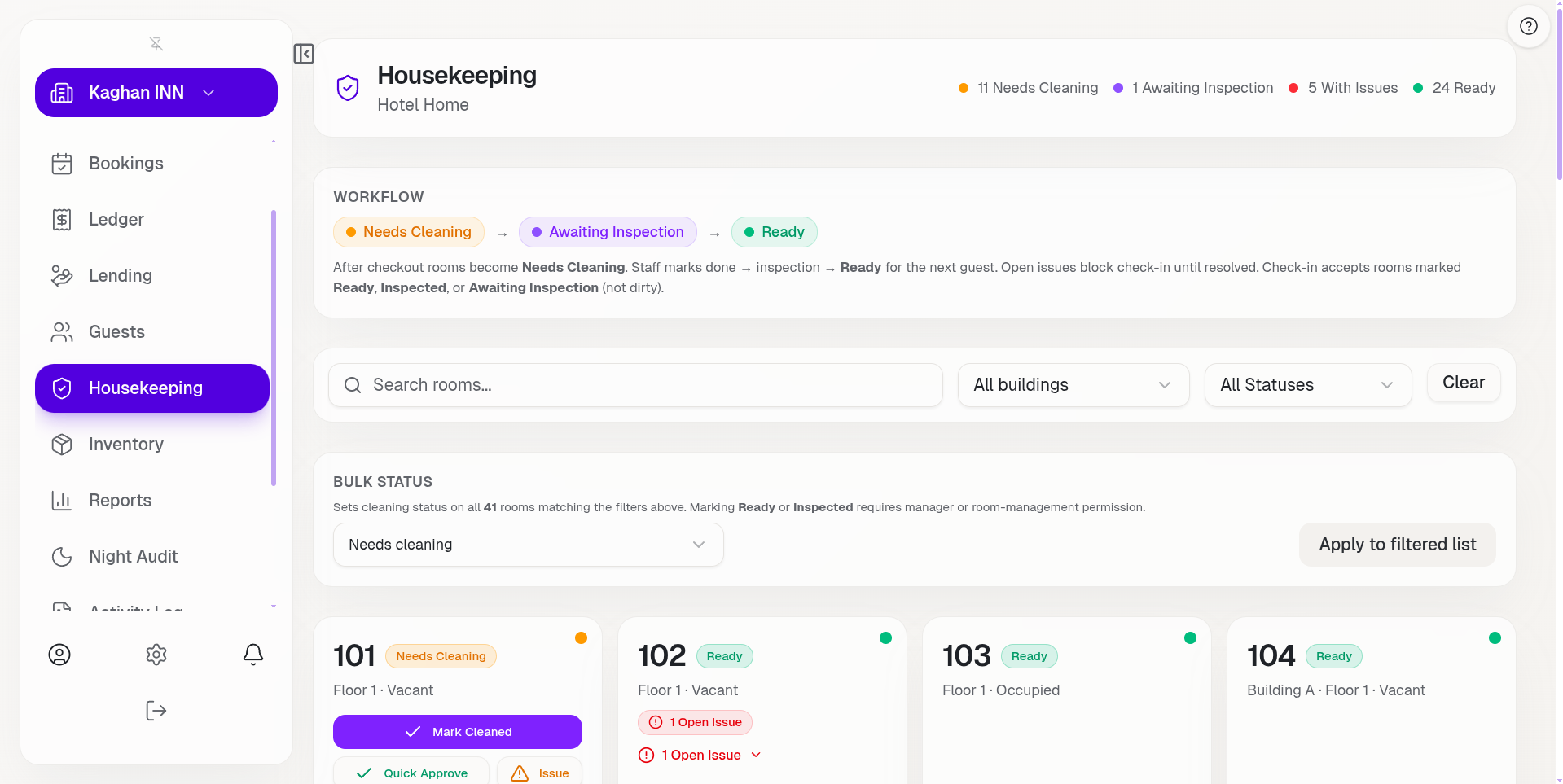Screen dimensions: 1563x784
Task: Go to Bookings page
Action: (x=152, y=164)
